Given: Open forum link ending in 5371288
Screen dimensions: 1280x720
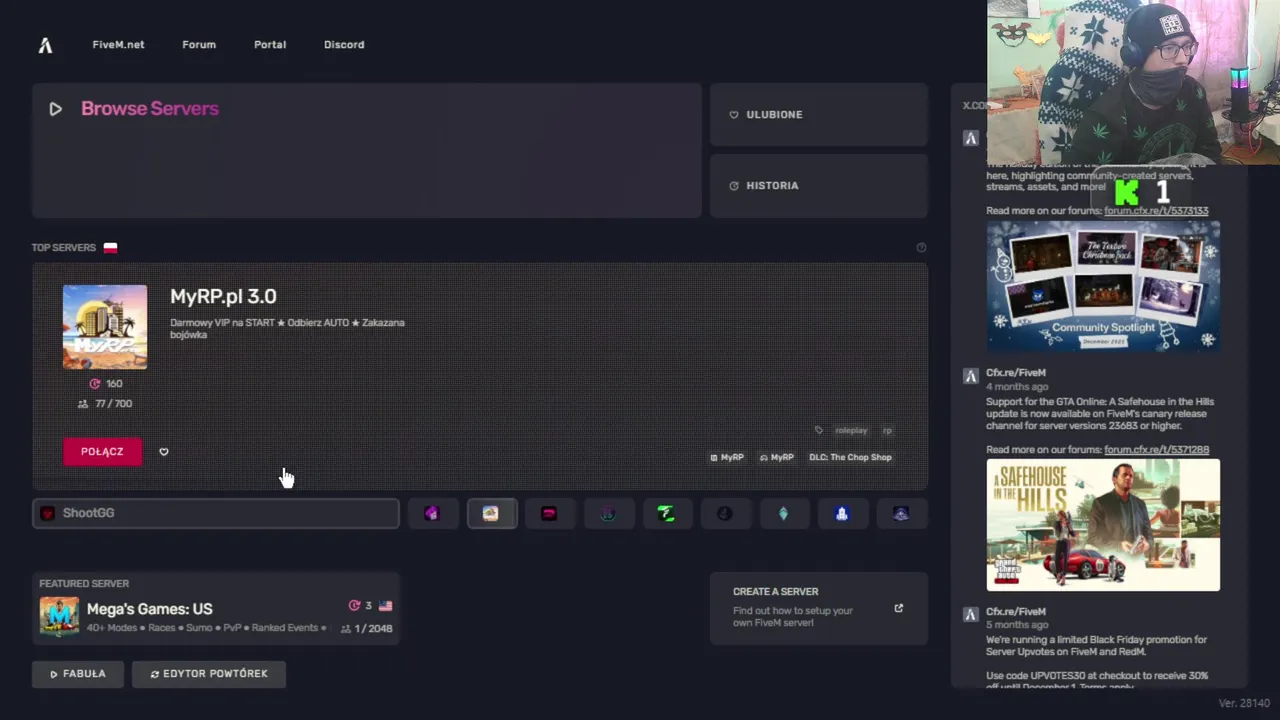Looking at the screenshot, I should tap(1156, 450).
